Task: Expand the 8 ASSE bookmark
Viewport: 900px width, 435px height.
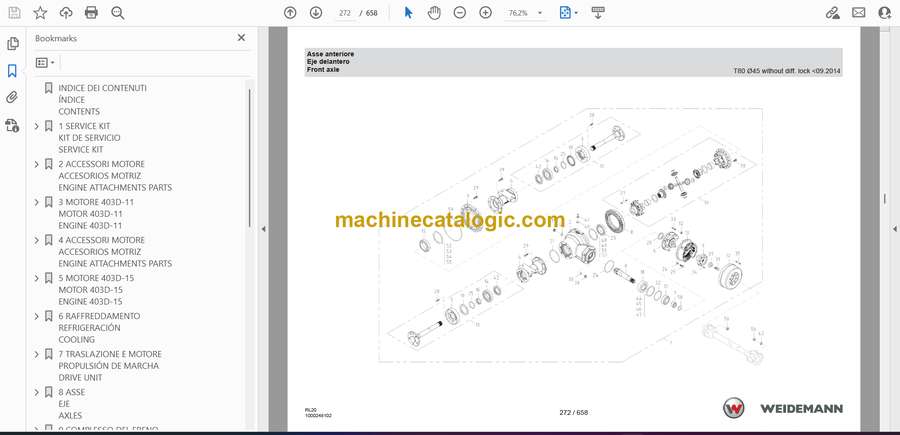Action: pyautogui.click(x=37, y=392)
